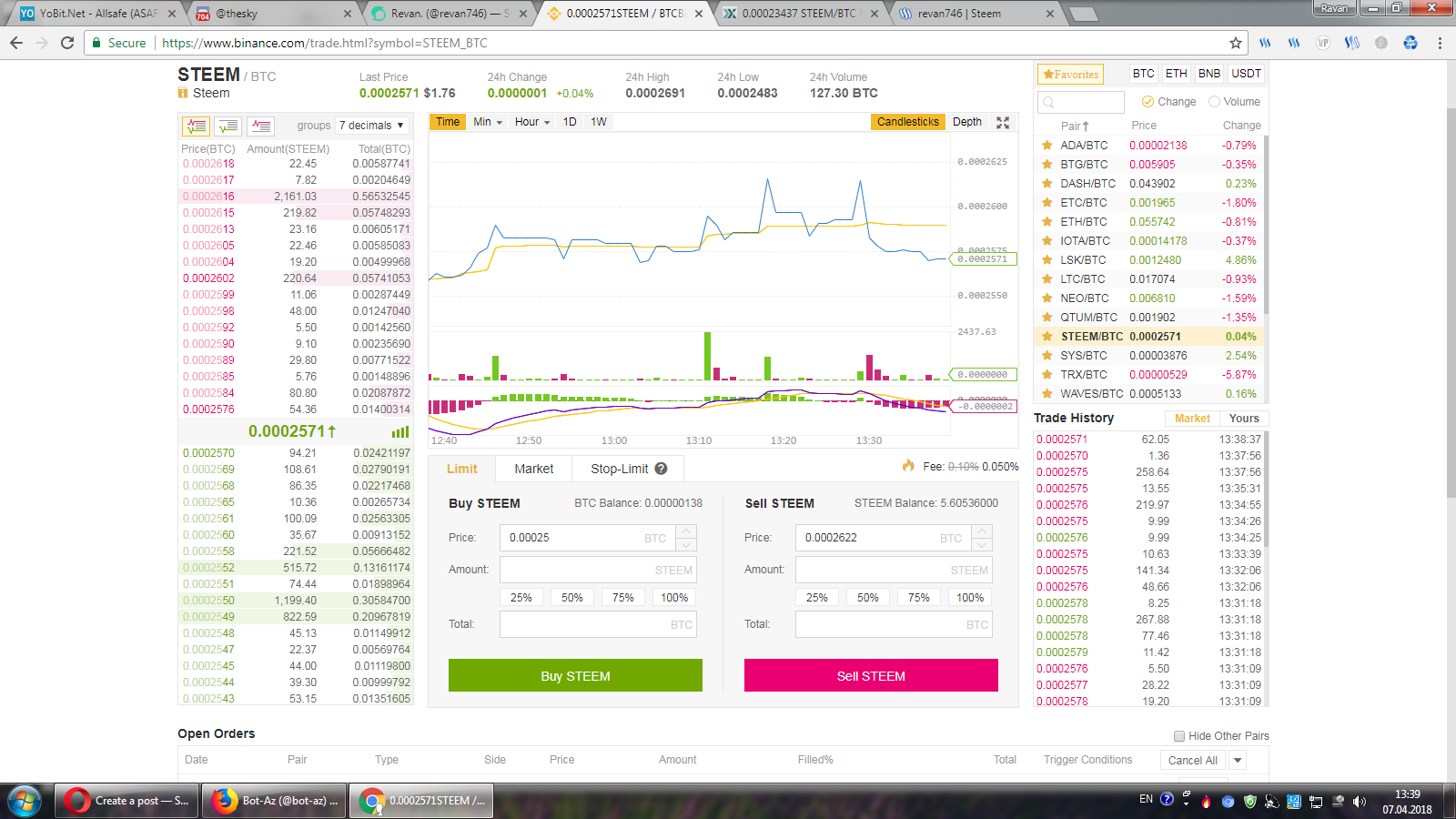Click the Stop-Limit help question icon
1456x819 pixels.
tap(662, 469)
